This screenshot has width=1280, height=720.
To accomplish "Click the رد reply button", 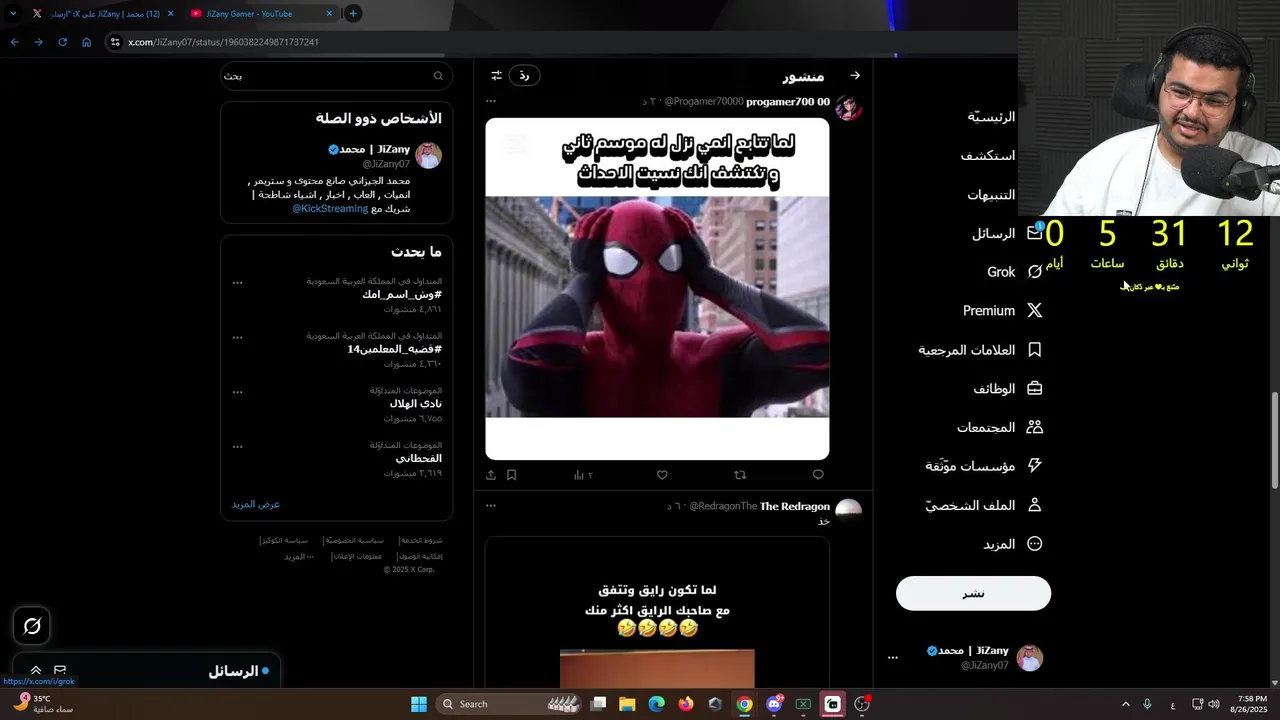I will (x=524, y=75).
